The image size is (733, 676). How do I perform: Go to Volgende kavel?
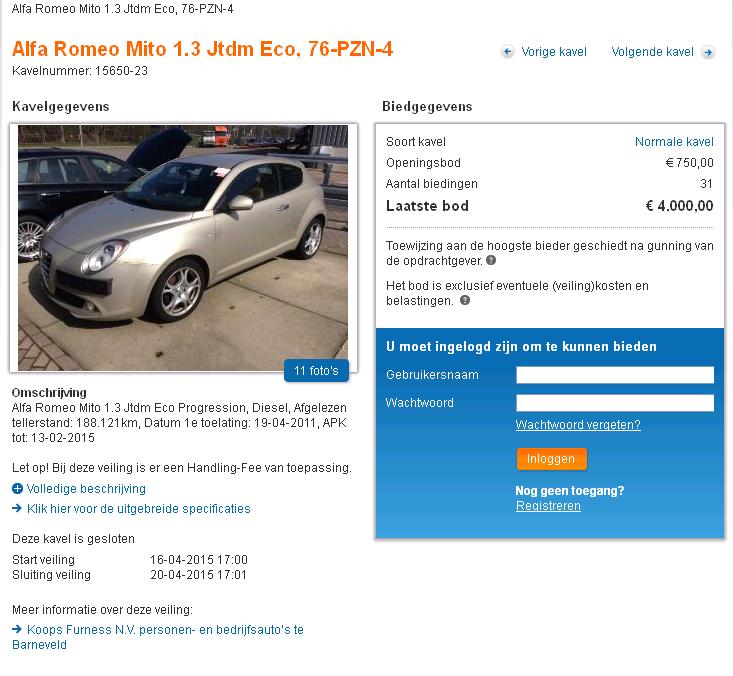pos(652,52)
